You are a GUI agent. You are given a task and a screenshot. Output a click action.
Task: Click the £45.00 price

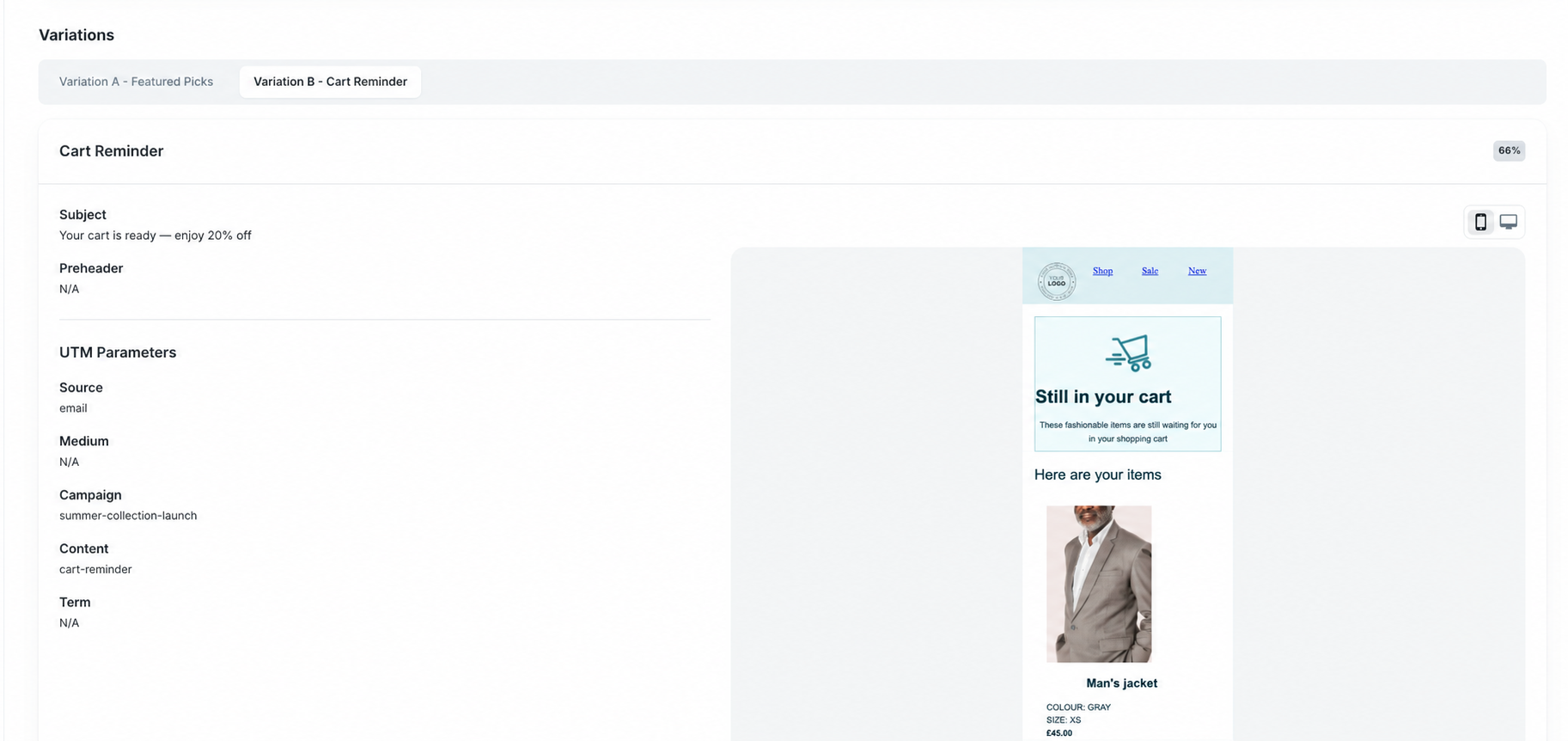pos(1059,733)
